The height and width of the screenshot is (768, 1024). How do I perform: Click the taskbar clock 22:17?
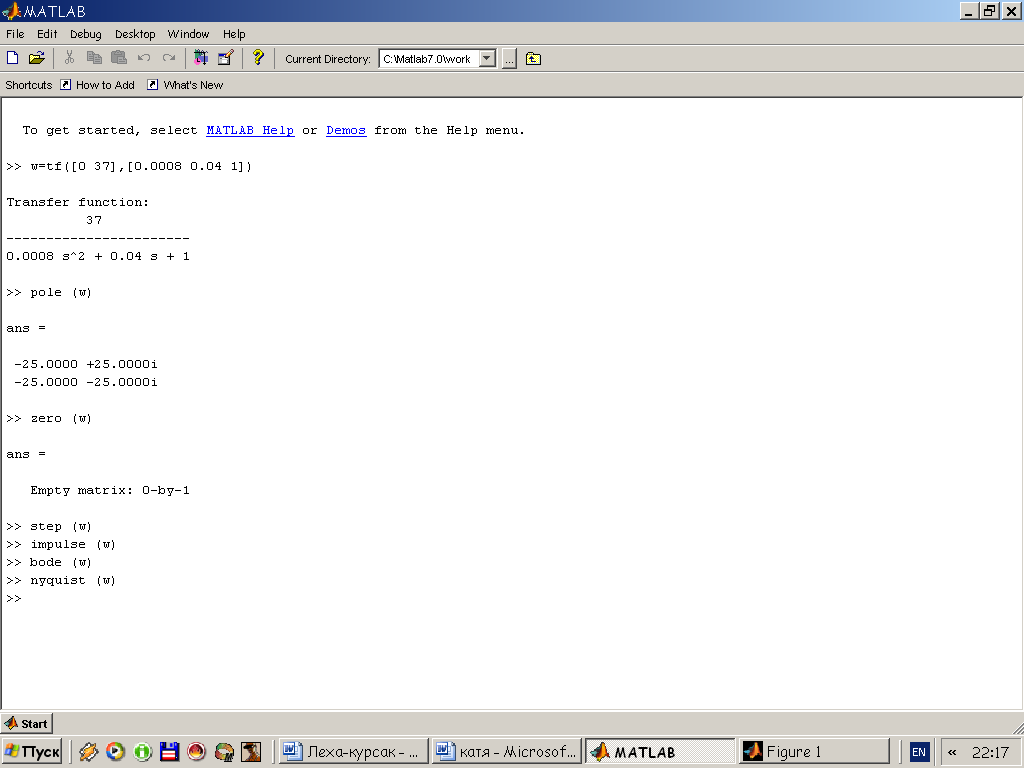[x=991, y=752]
